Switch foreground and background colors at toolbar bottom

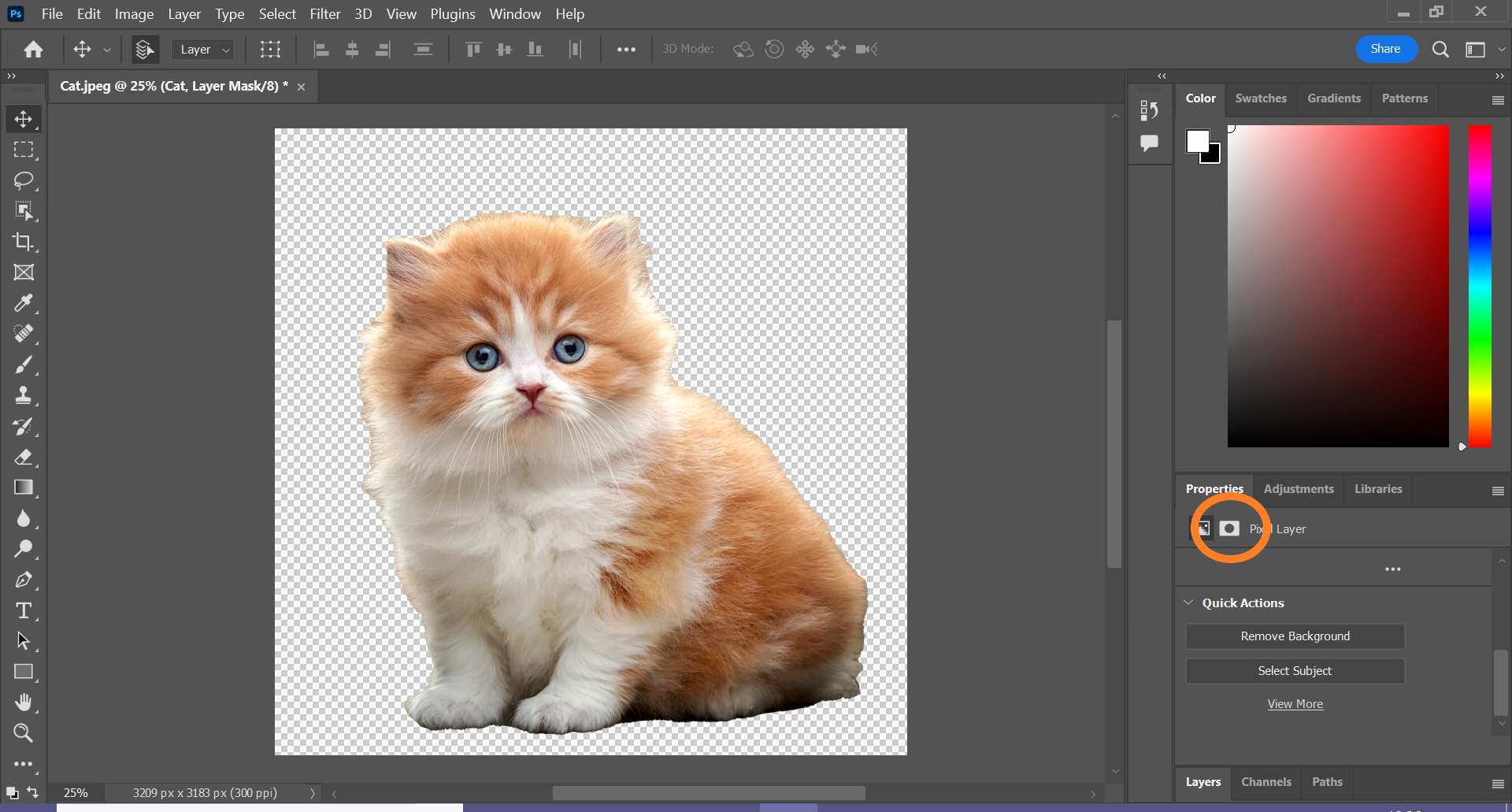click(32, 792)
